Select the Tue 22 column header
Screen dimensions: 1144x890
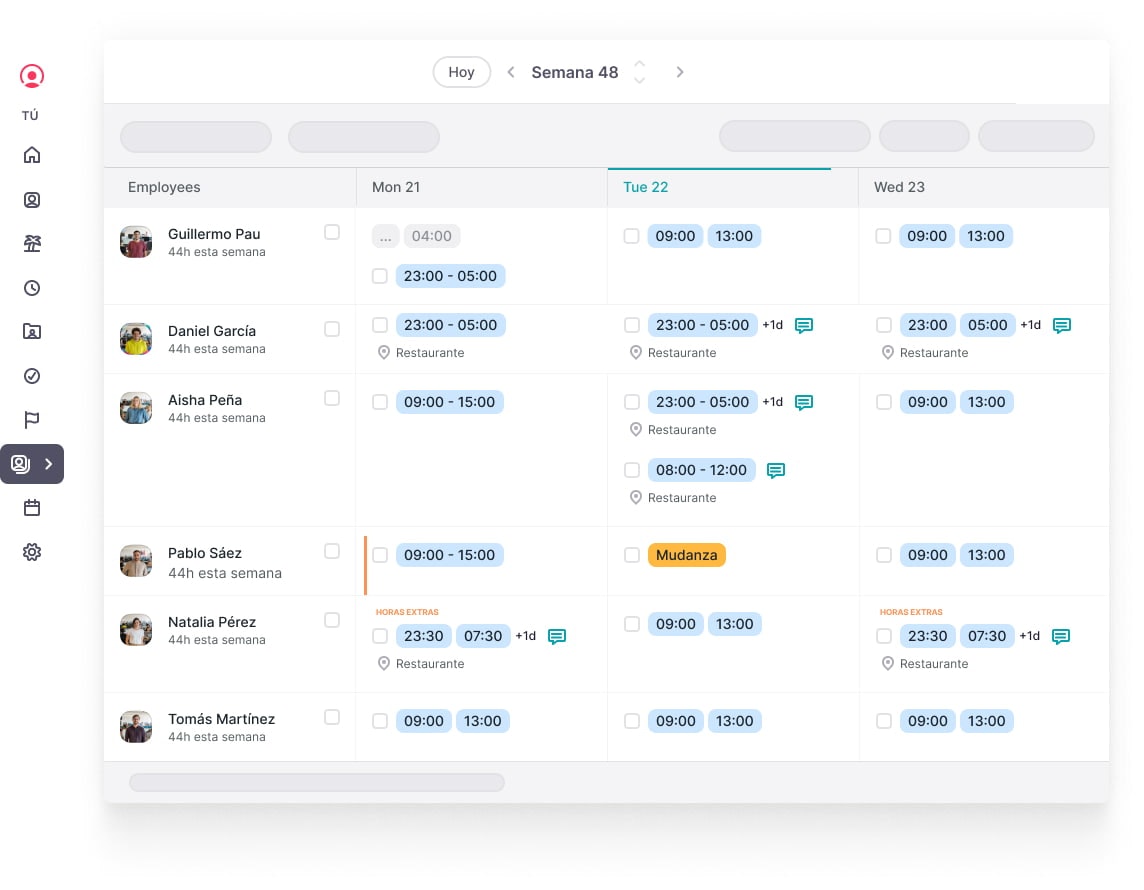click(x=646, y=187)
